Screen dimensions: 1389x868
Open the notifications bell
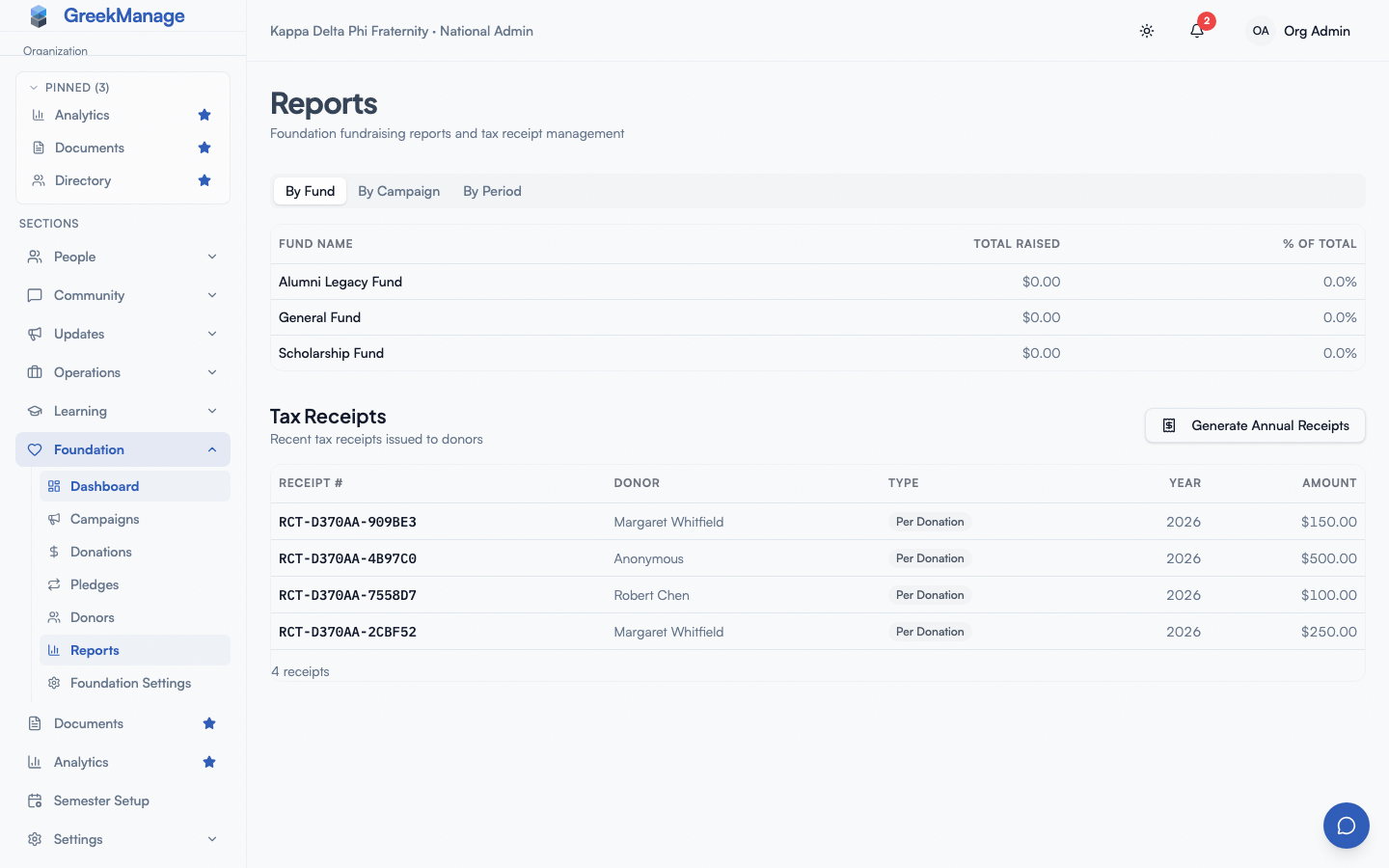pos(1197,31)
